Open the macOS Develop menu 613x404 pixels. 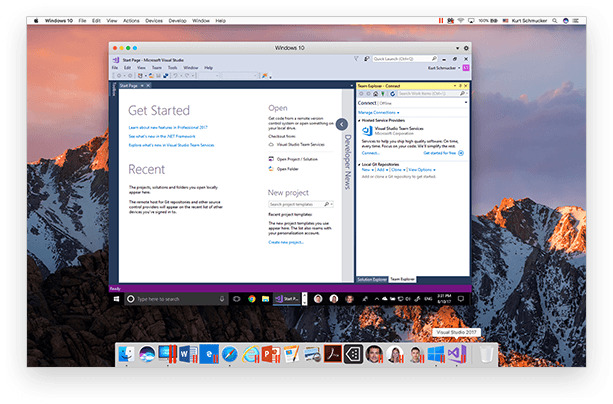pos(177,21)
